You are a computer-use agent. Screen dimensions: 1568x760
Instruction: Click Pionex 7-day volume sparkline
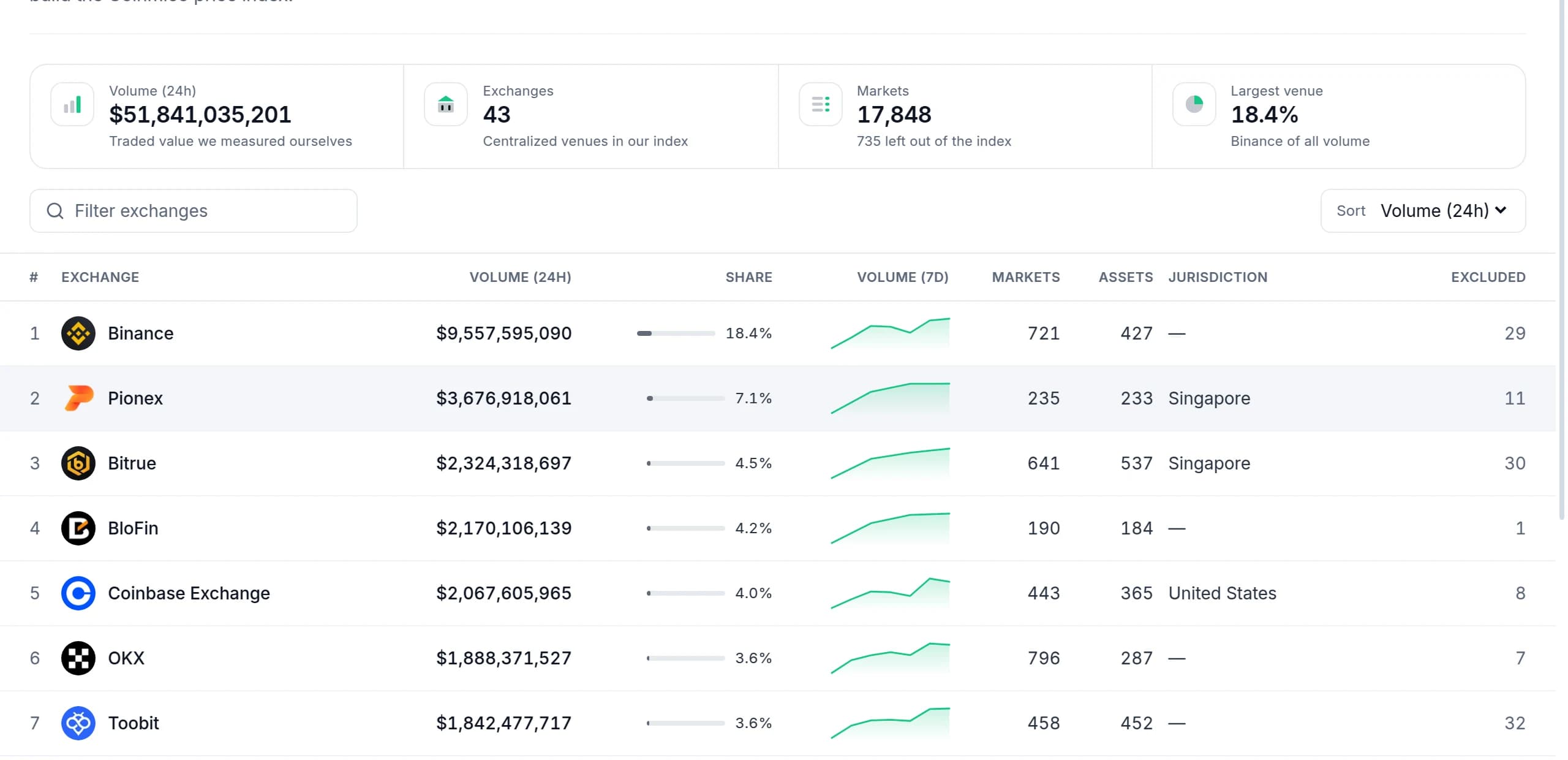(891, 398)
